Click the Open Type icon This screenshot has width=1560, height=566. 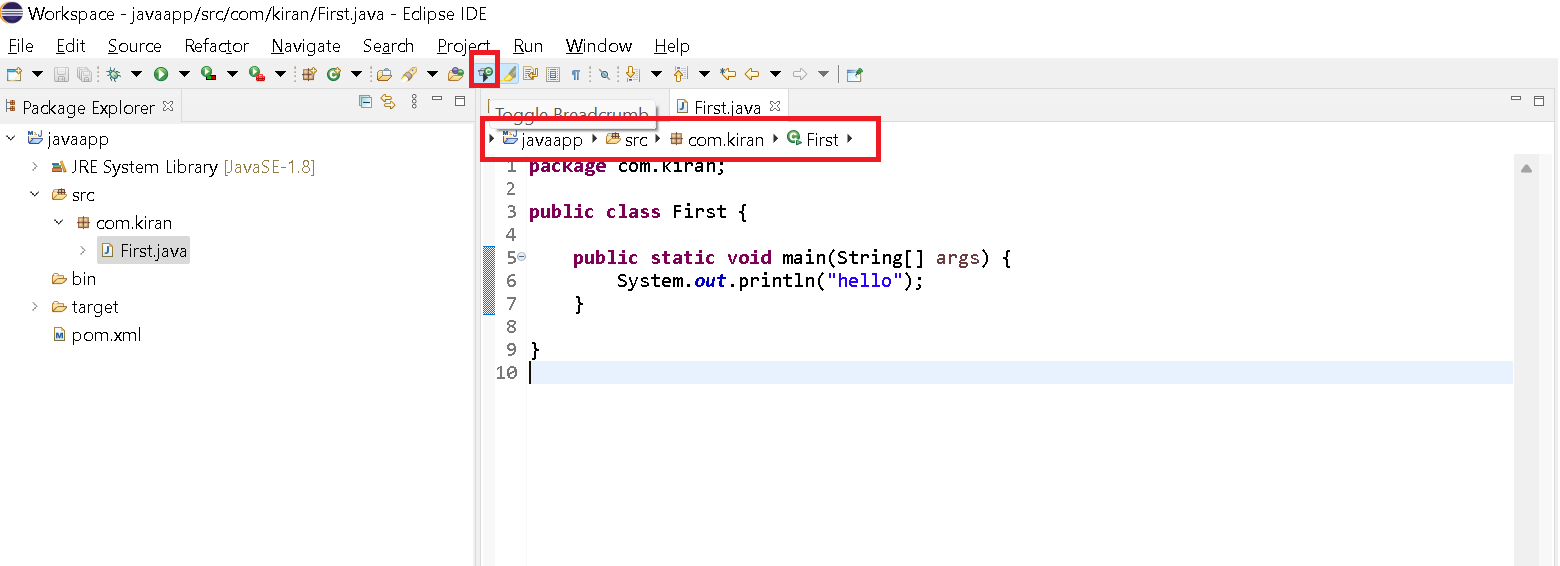[456, 74]
